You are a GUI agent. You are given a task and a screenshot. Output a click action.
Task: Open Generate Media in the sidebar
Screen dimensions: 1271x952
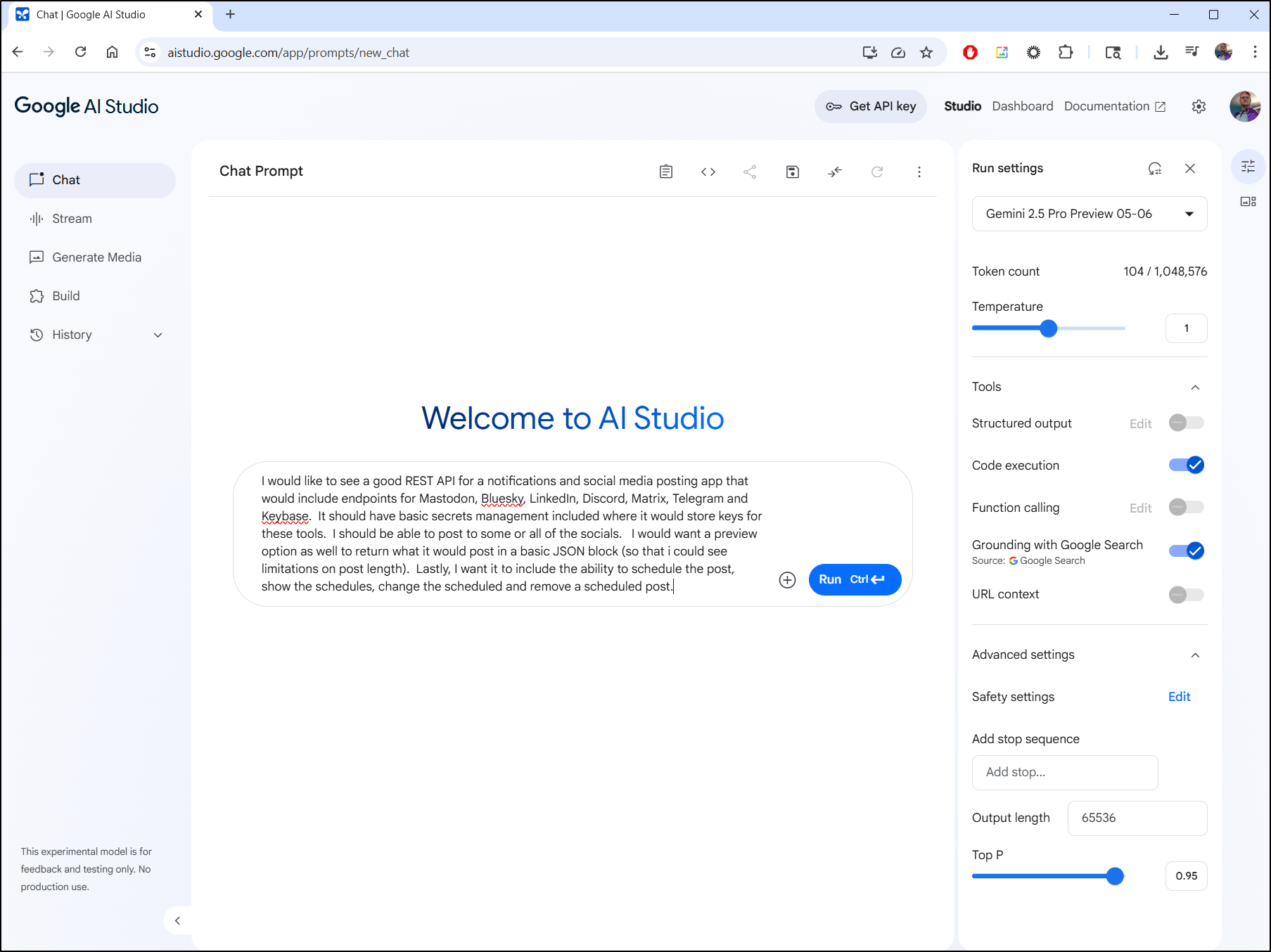(x=95, y=257)
